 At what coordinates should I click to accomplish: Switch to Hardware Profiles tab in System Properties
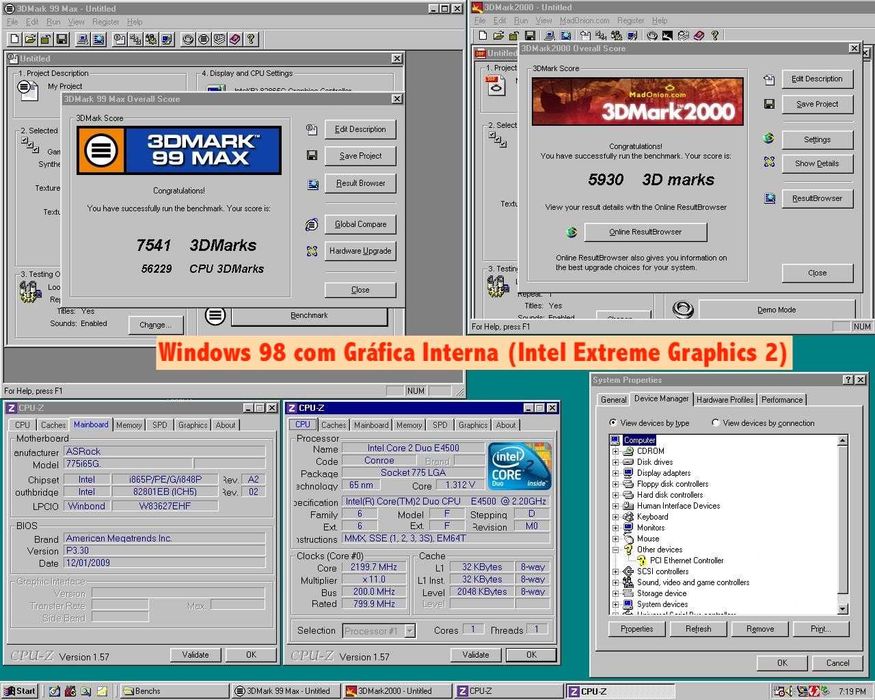725,400
